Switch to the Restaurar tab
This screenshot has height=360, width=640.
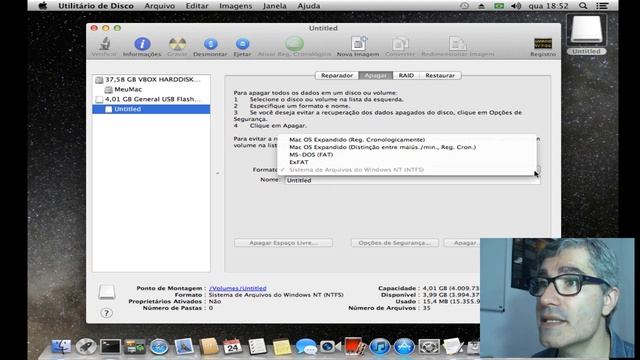440,76
